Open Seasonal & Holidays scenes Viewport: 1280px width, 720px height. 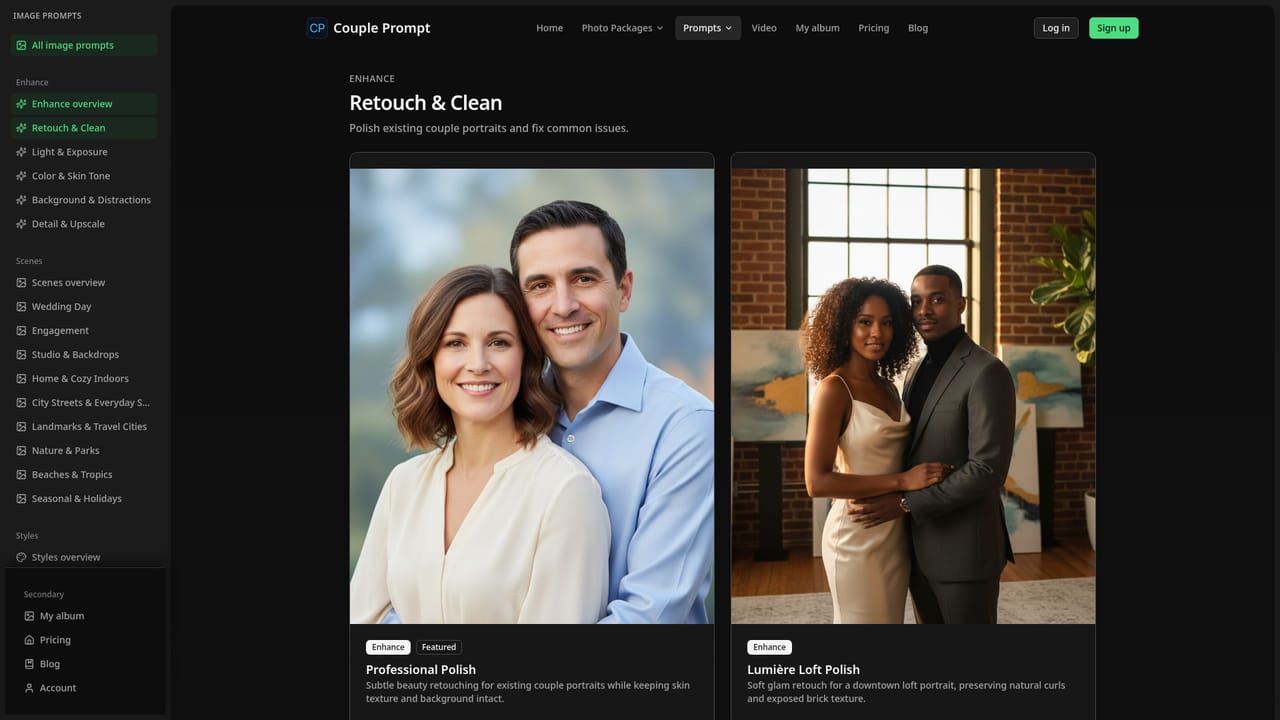coord(84,499)
